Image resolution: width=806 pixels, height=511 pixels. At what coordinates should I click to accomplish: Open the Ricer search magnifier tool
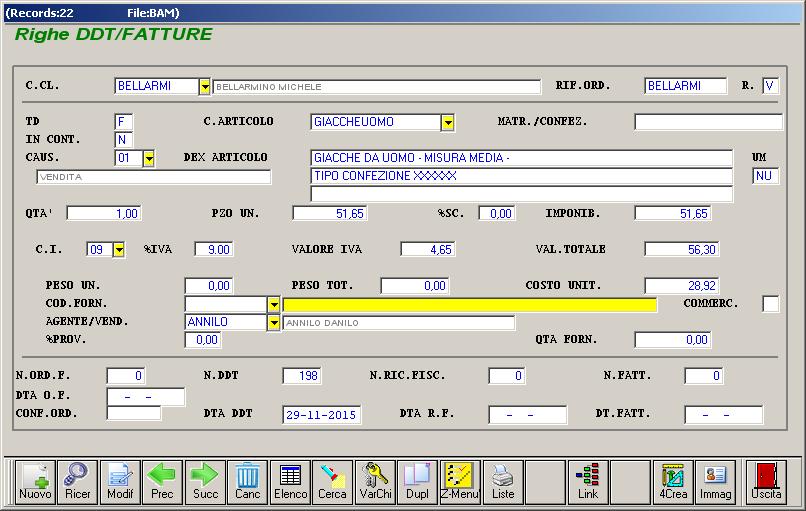[x=78, y=482]
